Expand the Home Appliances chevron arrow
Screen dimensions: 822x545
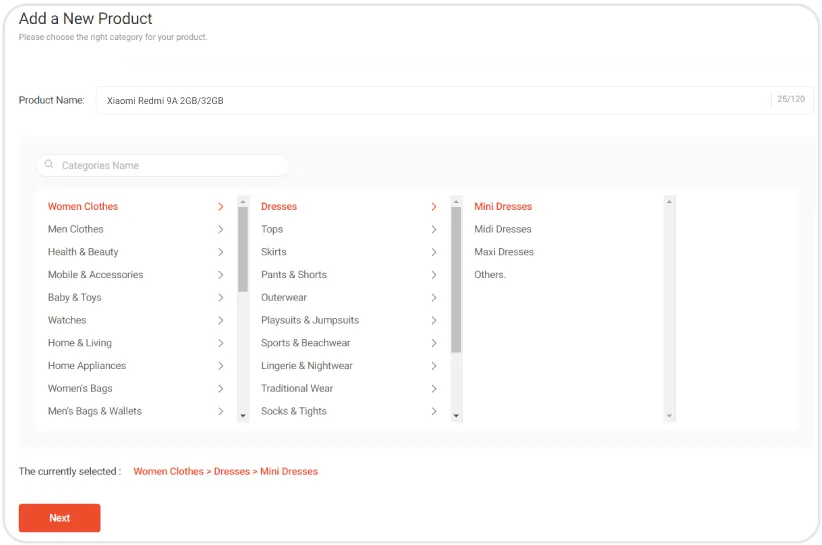tap(220, 366)
